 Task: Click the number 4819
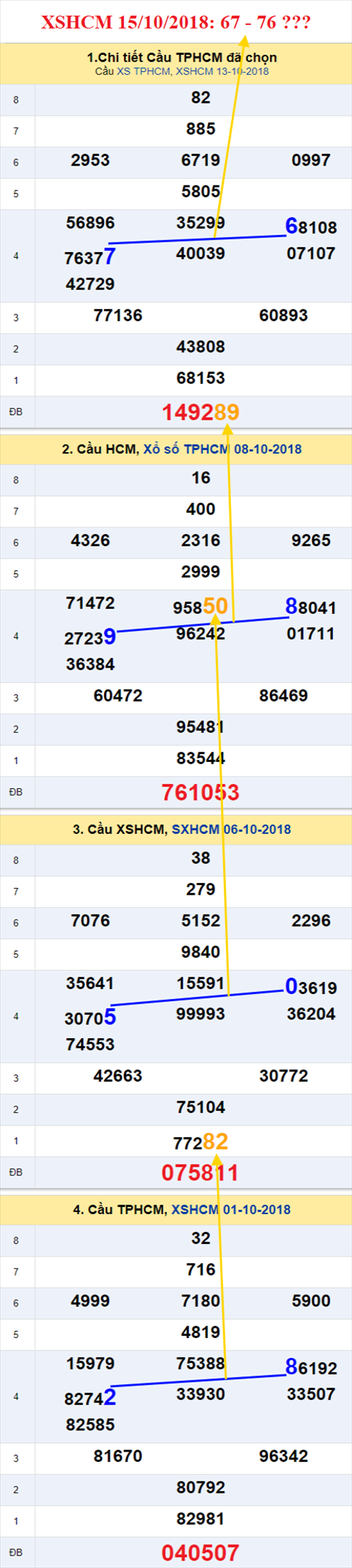point(200,1333)
